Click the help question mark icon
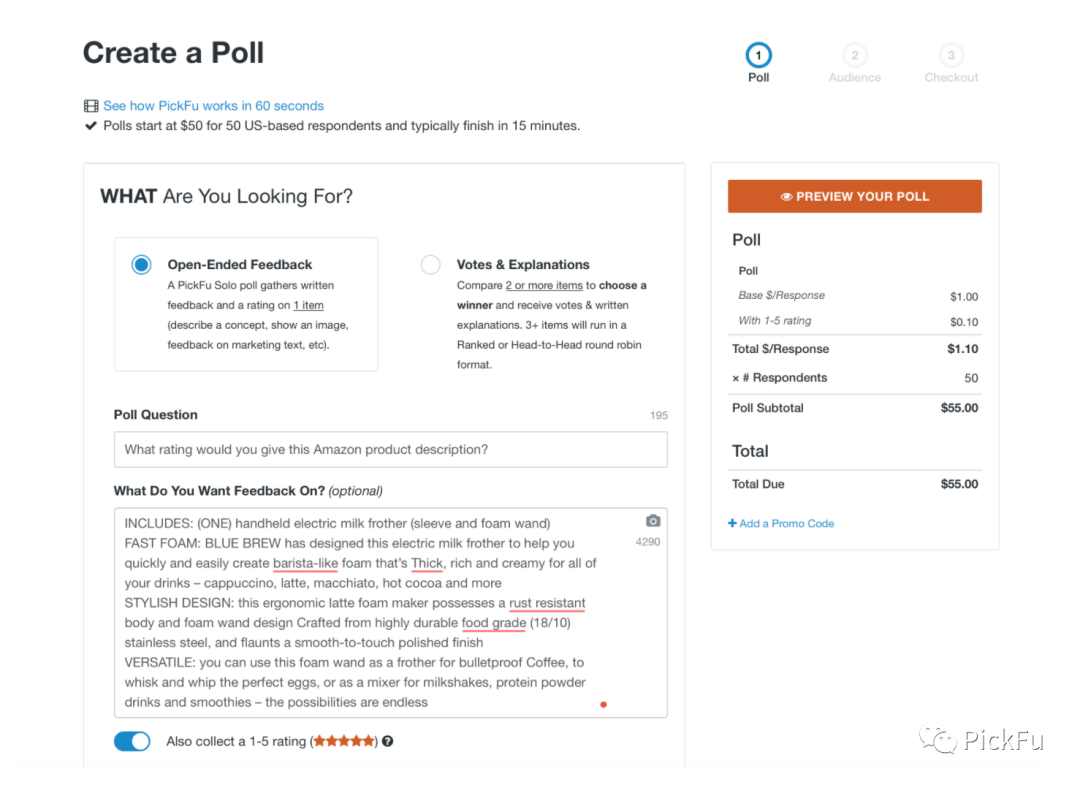This screenshot has height=785, width=1080. [387, 741]
